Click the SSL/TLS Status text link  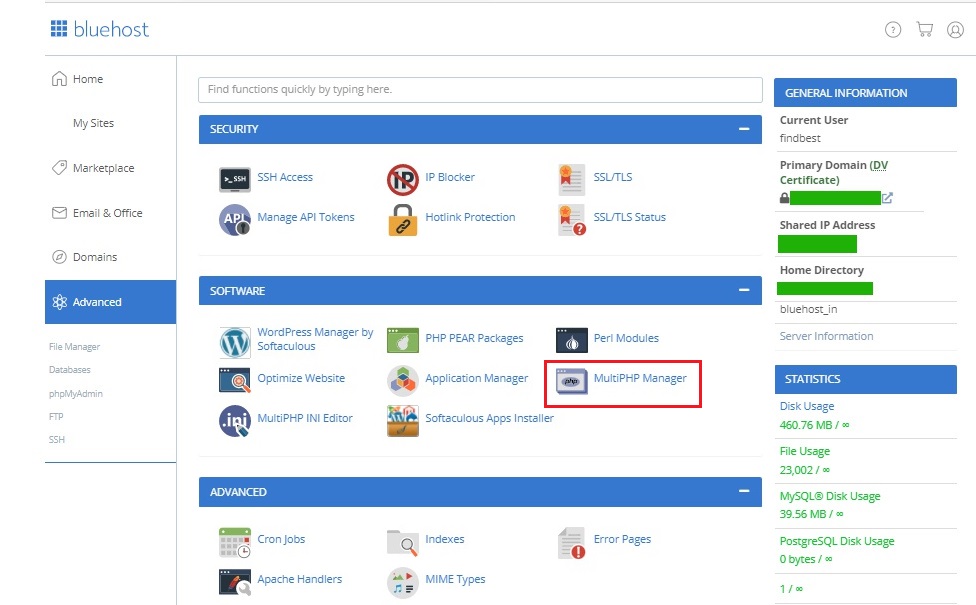pyautogui.click(x=629, y=217)
